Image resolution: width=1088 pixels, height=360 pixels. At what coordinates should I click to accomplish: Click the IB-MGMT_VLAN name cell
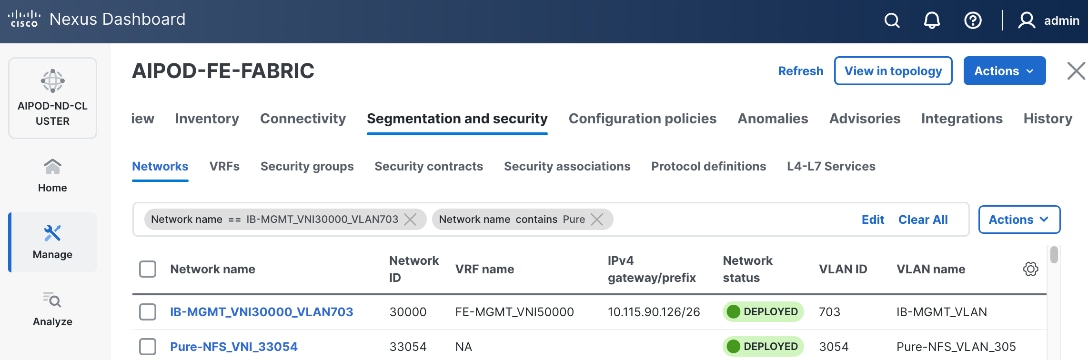pyautogui.click(x=942, y=312)
